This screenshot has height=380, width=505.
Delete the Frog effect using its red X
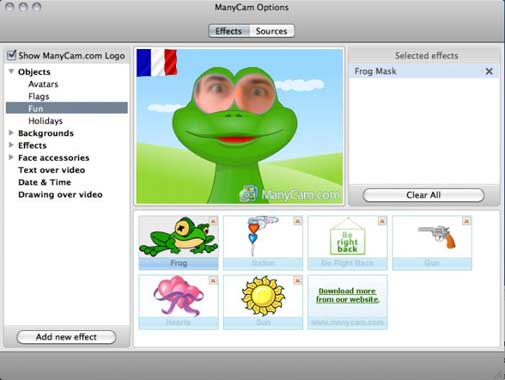click(x=213, y=221)
